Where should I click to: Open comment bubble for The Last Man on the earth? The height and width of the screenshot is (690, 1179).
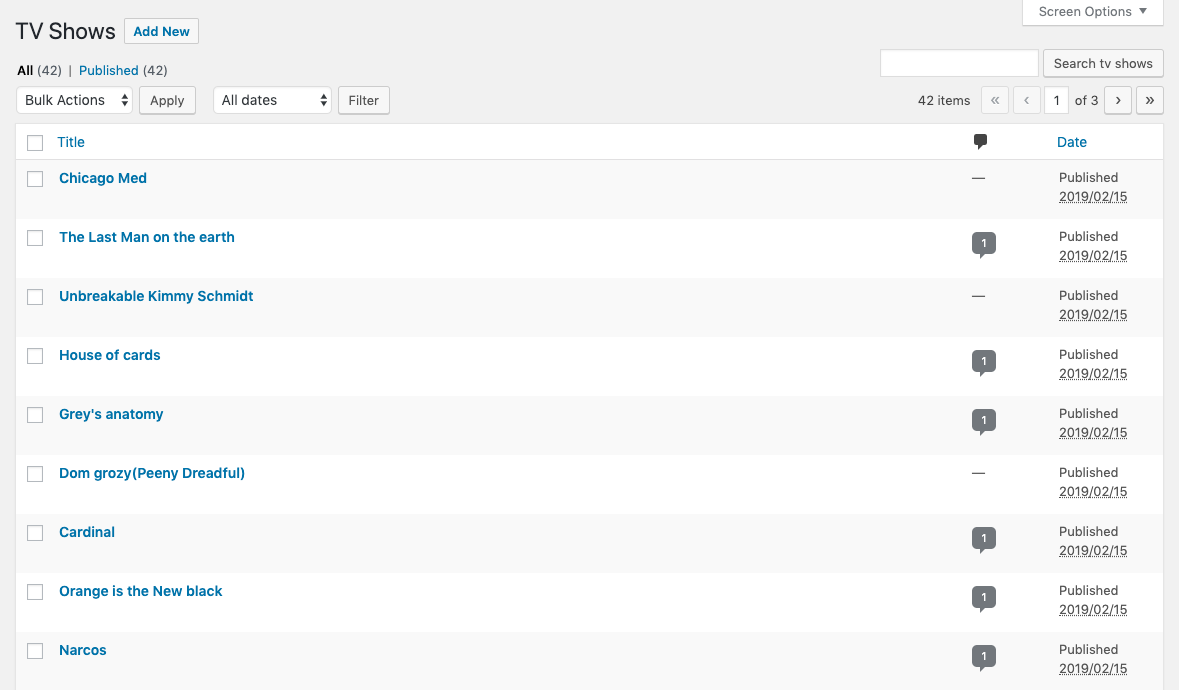pos(984,244)
